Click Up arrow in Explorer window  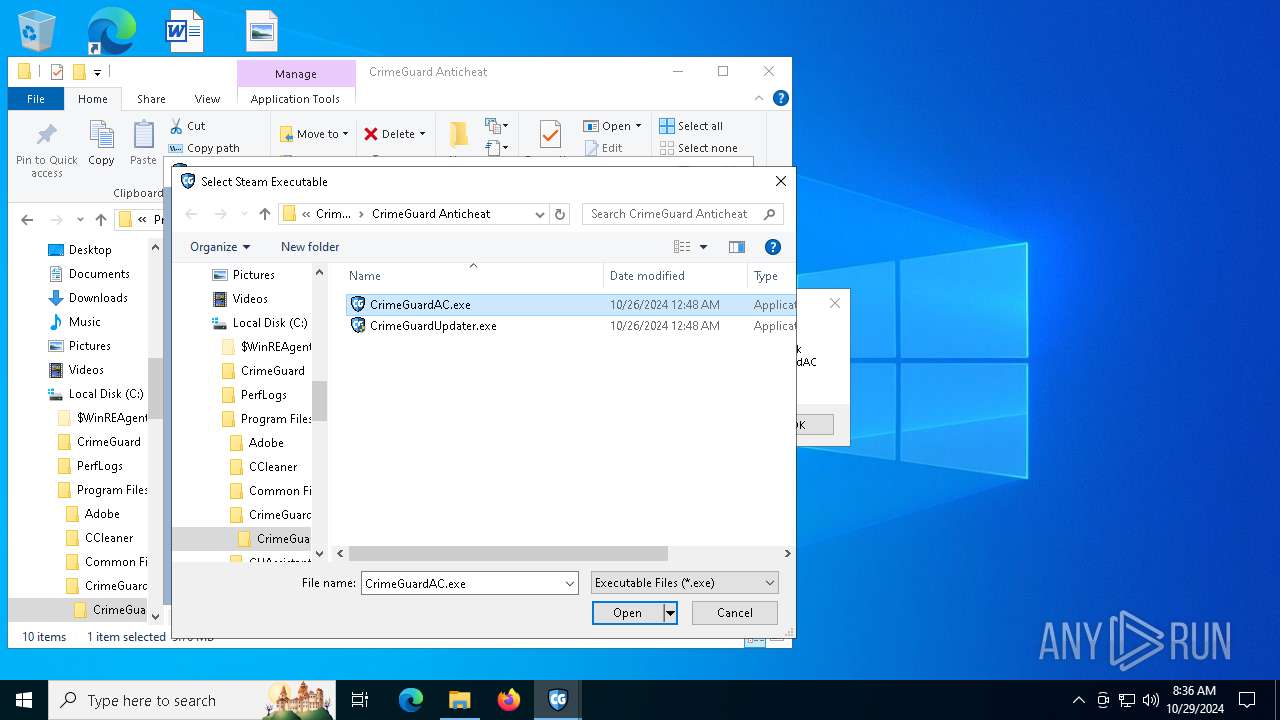point(101,220)
